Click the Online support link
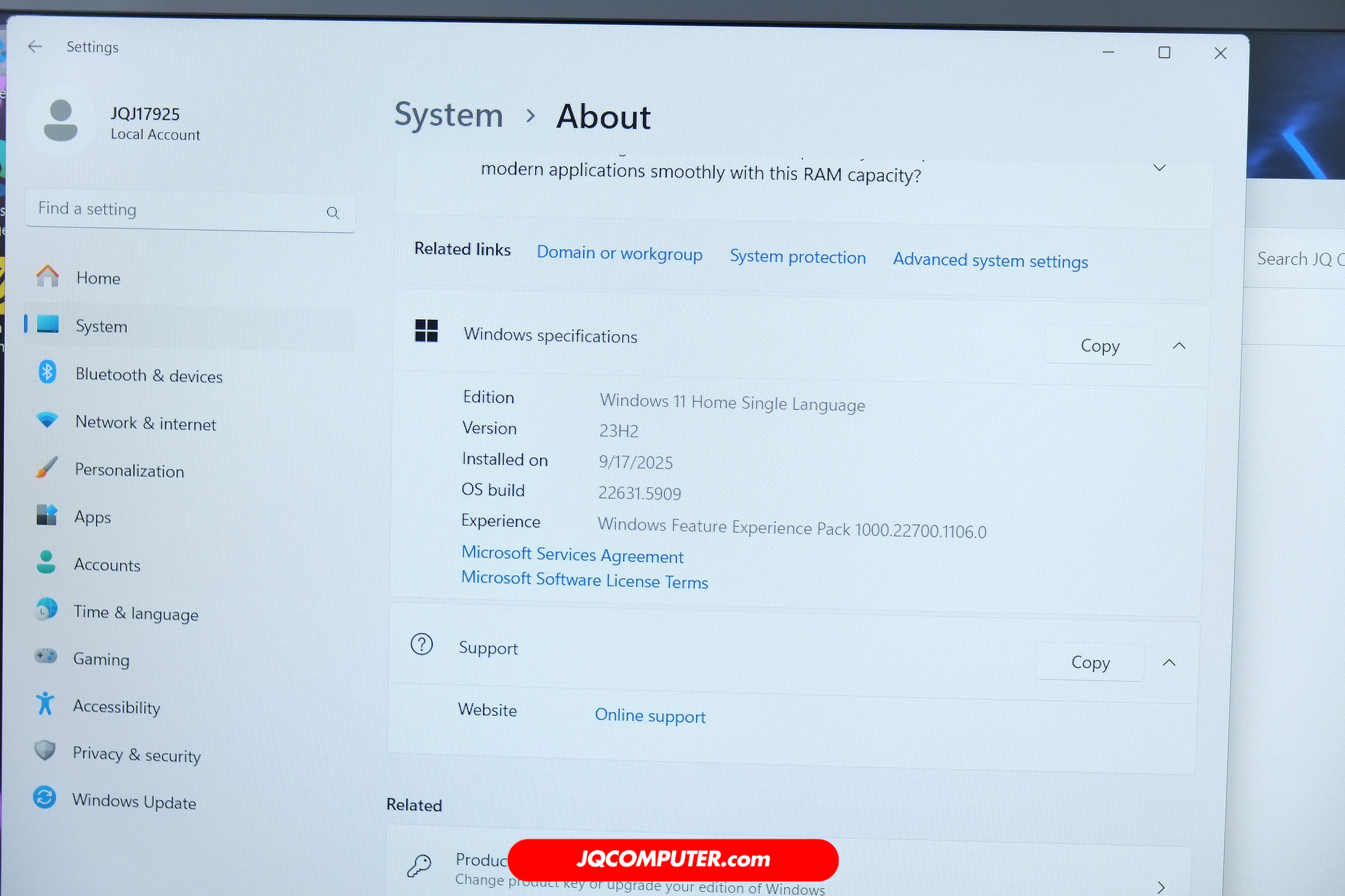 pos(650,716)
